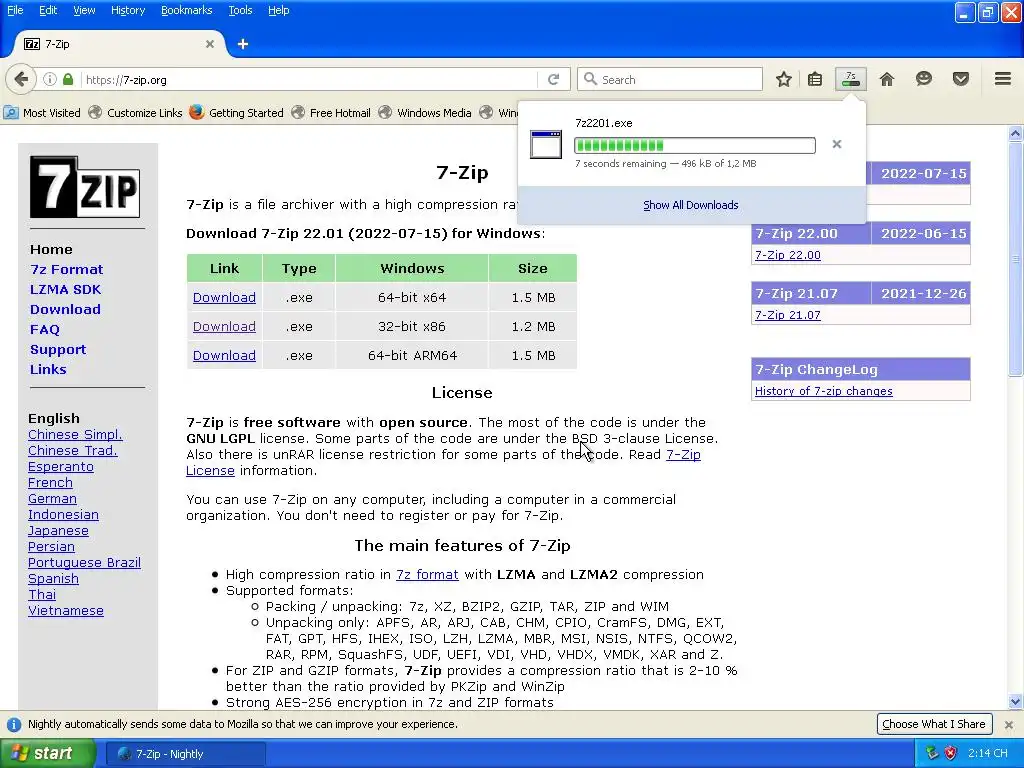Screen dimensions: 1024x768
Task: Open the 7-Zip 22.00 news link
Action: (x=788, y=255)
